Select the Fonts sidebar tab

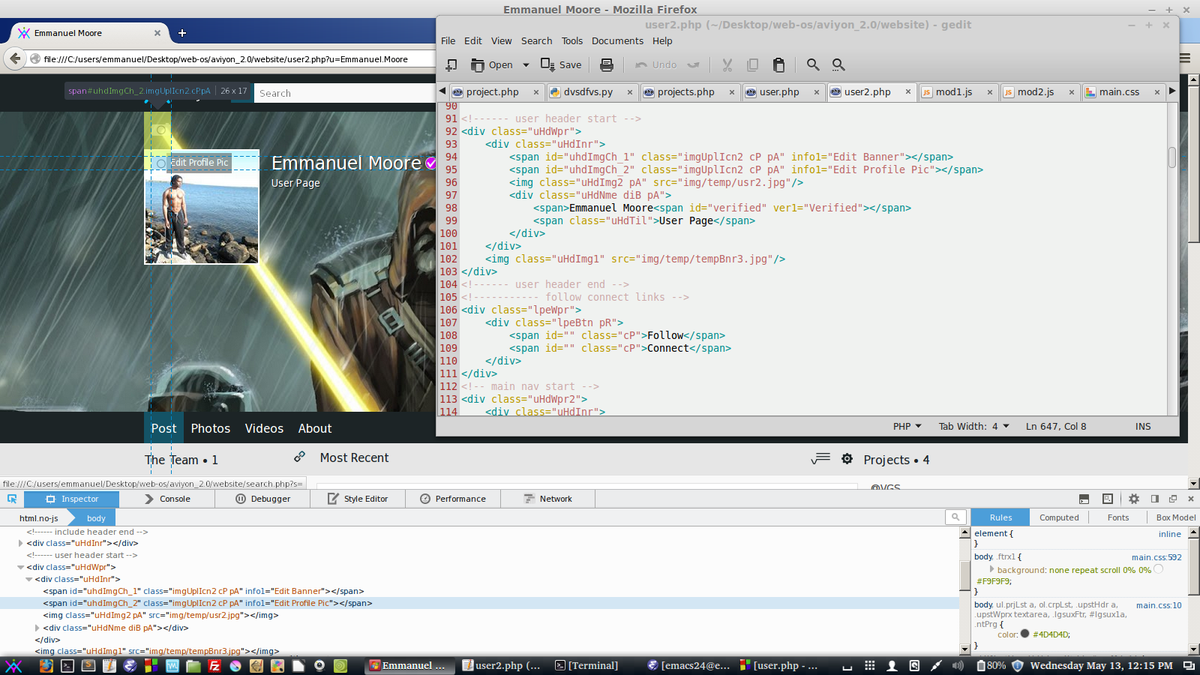[1118, 517]
